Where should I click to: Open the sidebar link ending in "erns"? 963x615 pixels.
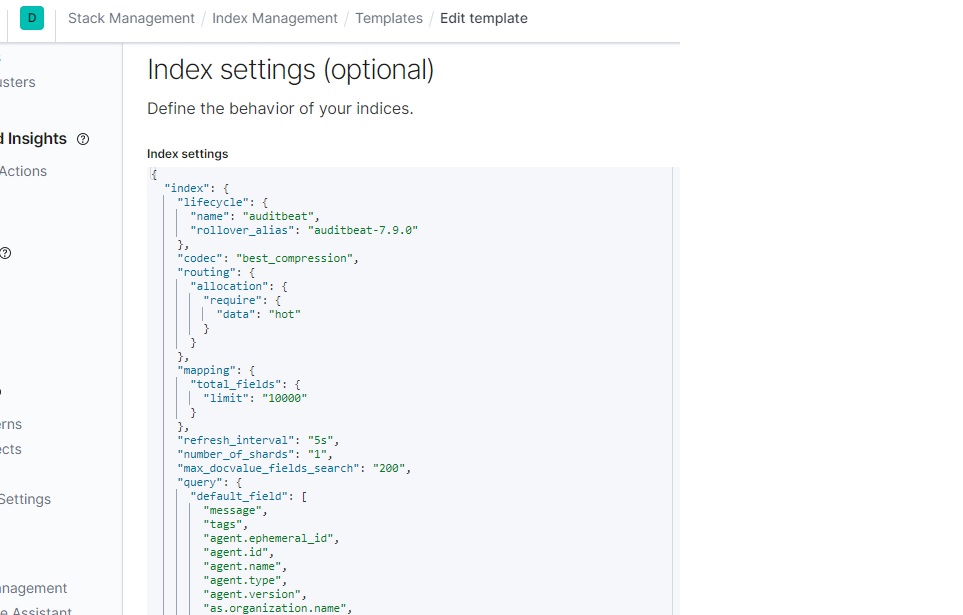pos(12,424)
